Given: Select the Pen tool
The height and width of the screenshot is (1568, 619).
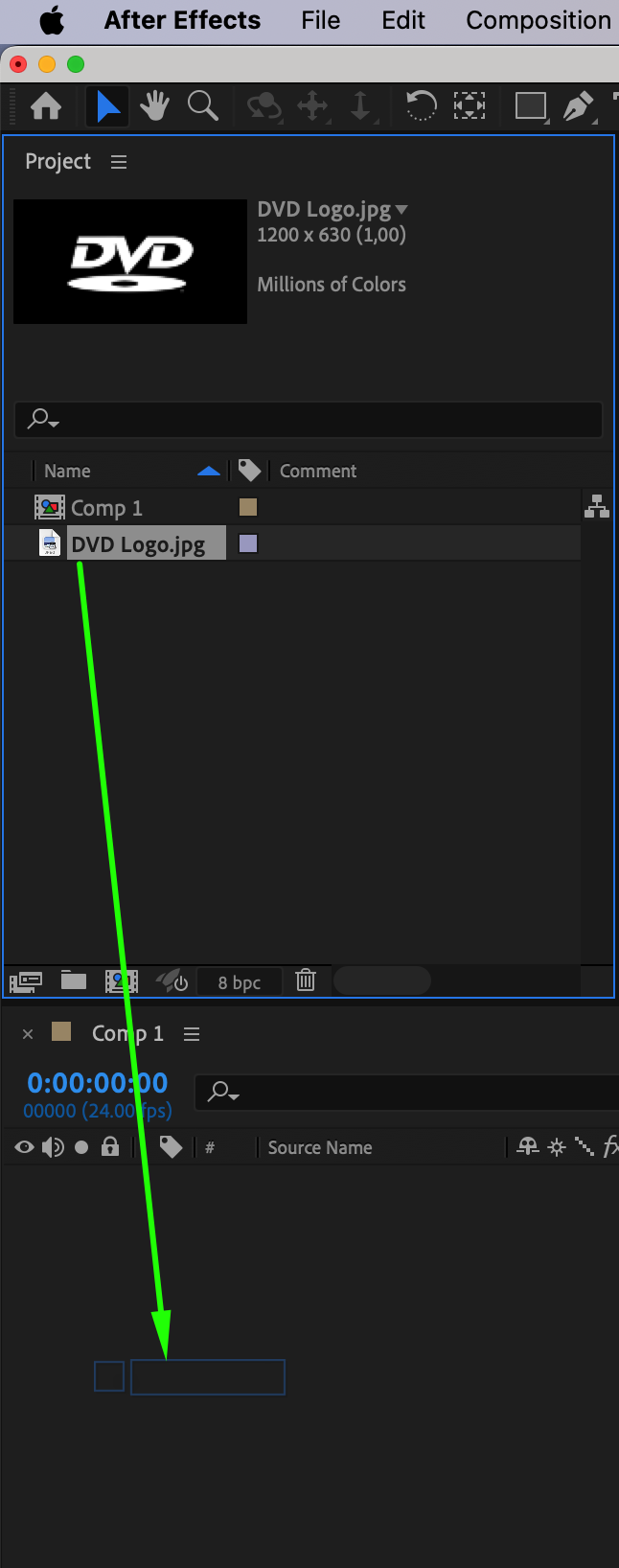Looking at the screenshot, I should tap(578, 106).
